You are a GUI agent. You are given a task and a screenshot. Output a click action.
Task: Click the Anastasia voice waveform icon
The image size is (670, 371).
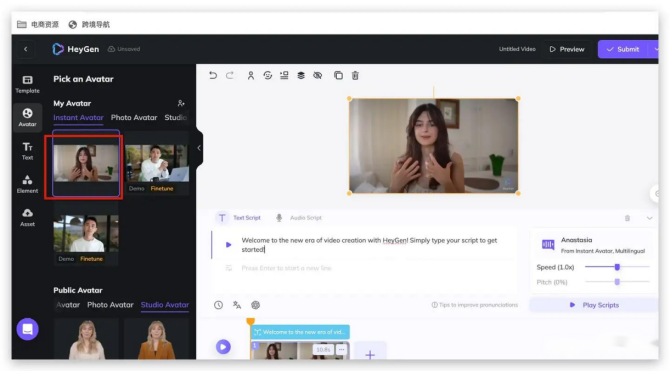click(548, 244)
